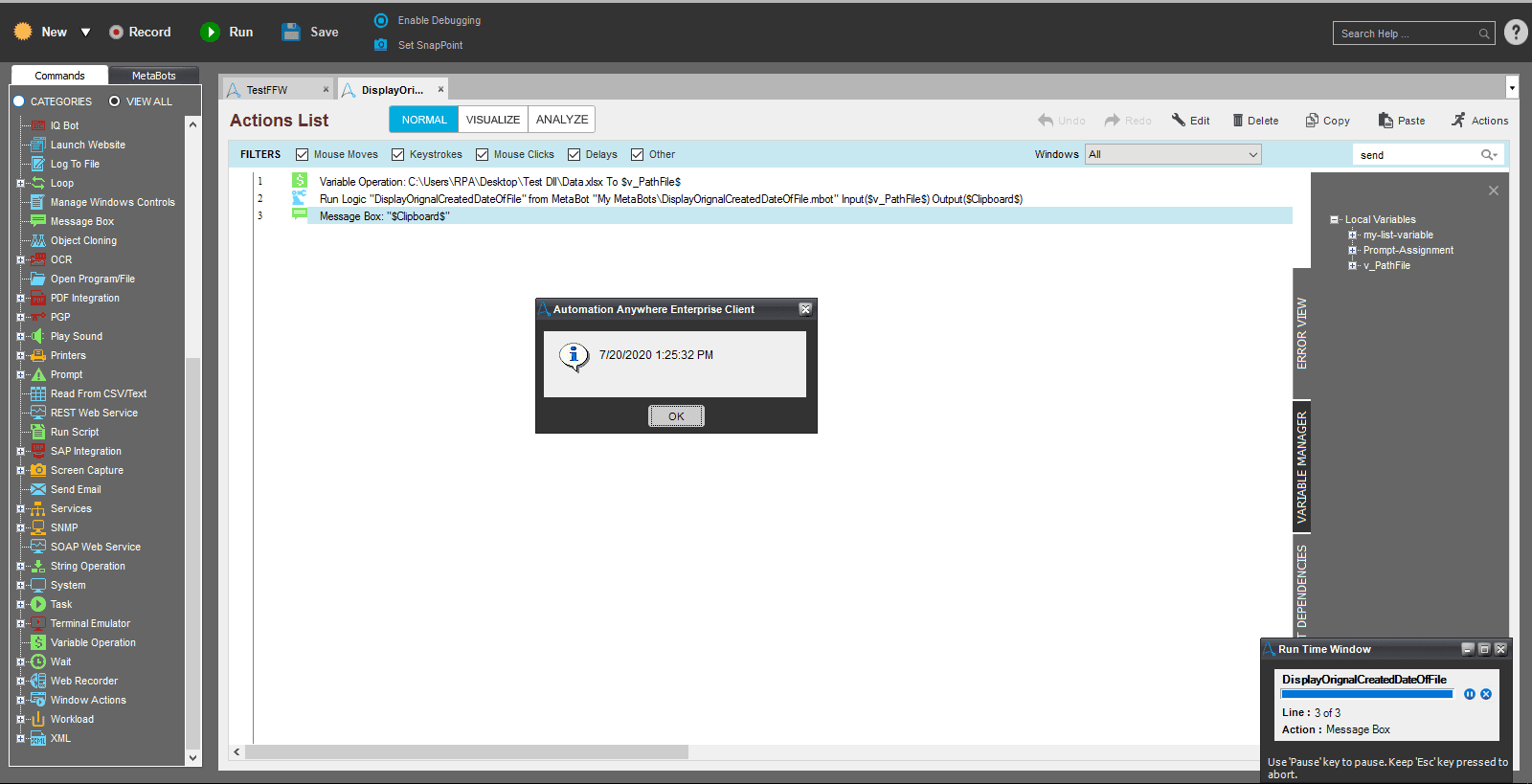Select the VIEW ALL radio button
Screen dimensions: 1532x784
115,101
